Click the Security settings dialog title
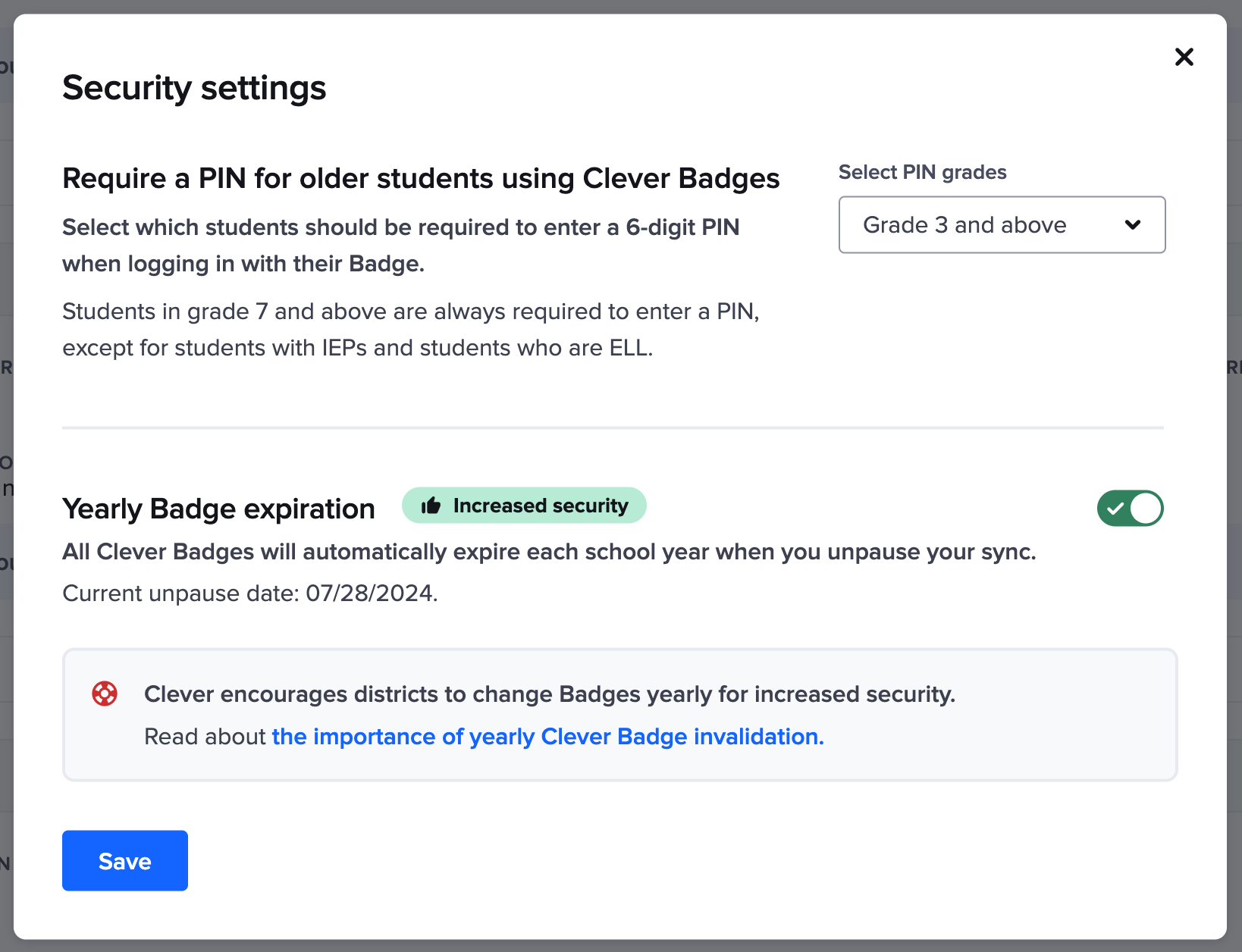 tap(194, 88)
